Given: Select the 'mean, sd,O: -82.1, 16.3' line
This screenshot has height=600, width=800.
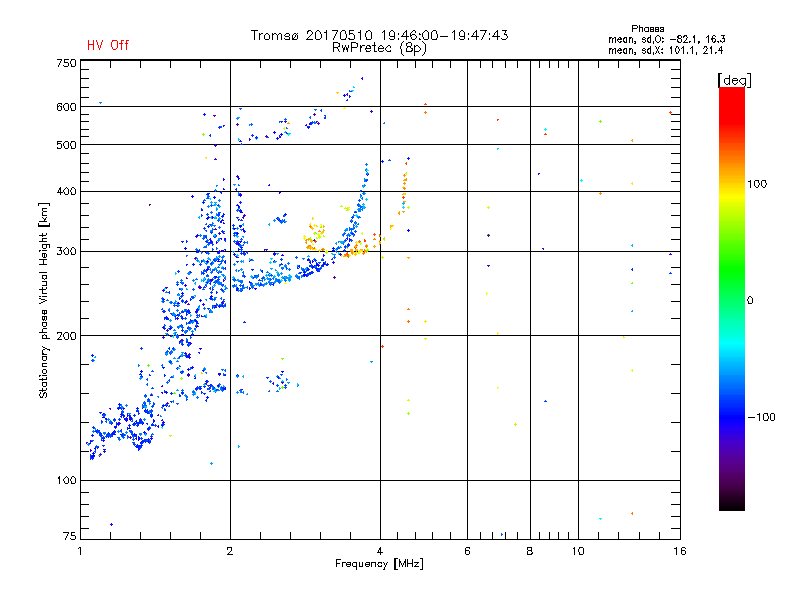Looking at the screenshot, I should 666,39.
